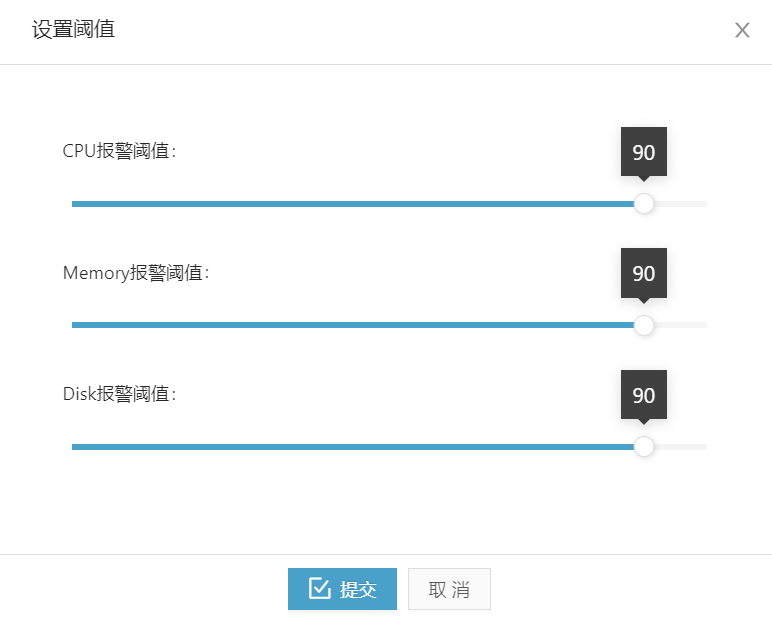Click gray unfilled end of Disk slider
The height and width of the screenshot is (619, 772).
tap(680, 447)
